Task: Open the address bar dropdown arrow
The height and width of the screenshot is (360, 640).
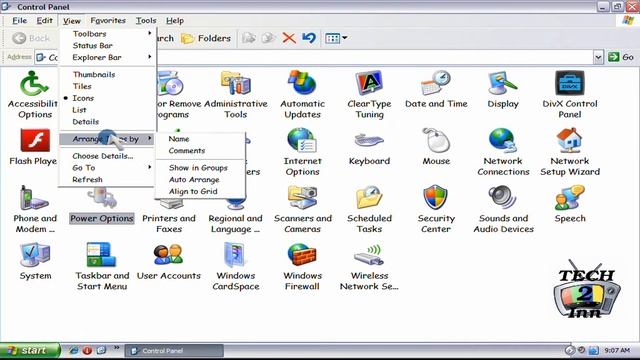Action: point(598,57)
